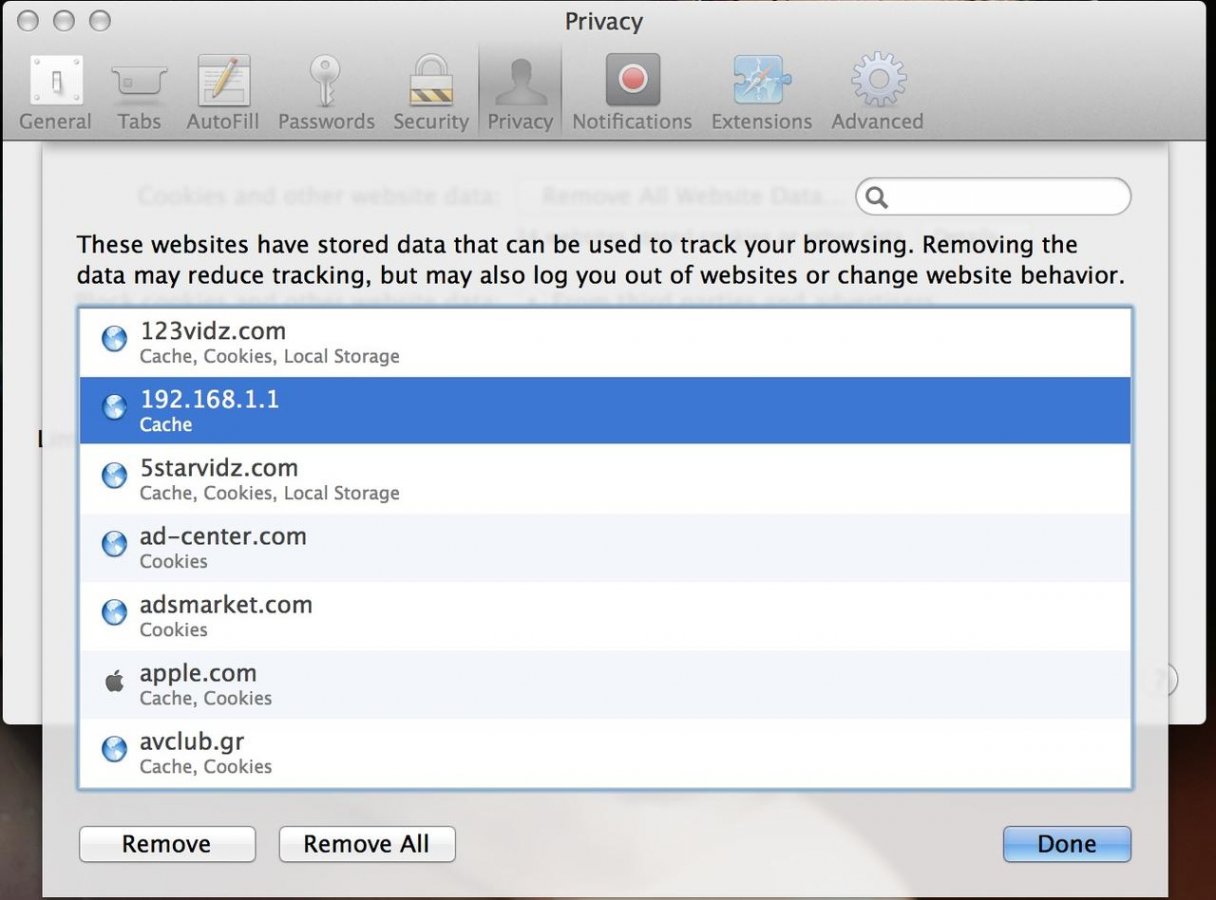Select the Privacy tab
This screenshot has width=1216, height=900.
[520, 94]
